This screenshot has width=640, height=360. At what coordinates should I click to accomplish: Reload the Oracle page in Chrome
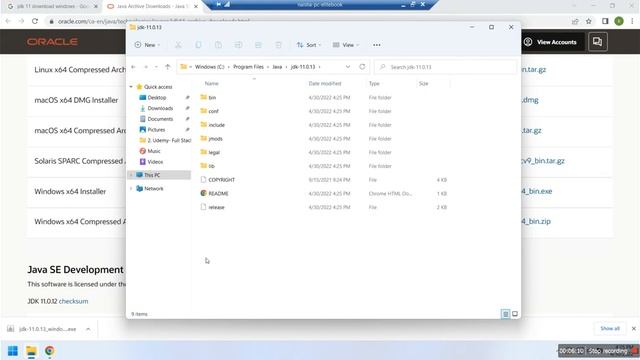tap(35, 21)
